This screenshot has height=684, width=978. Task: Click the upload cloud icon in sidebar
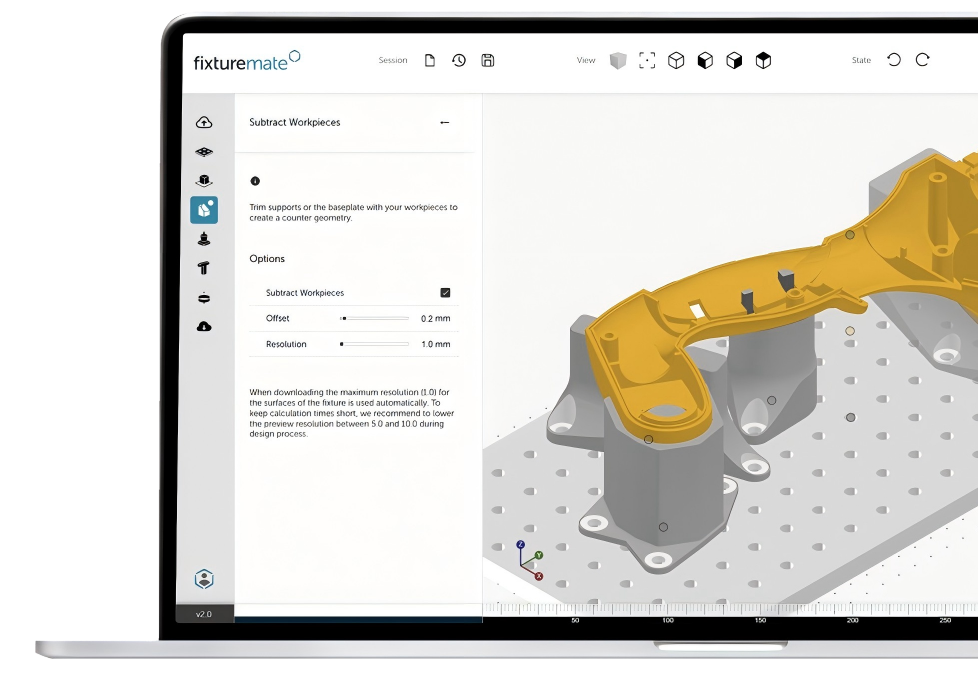pos(204,123)
